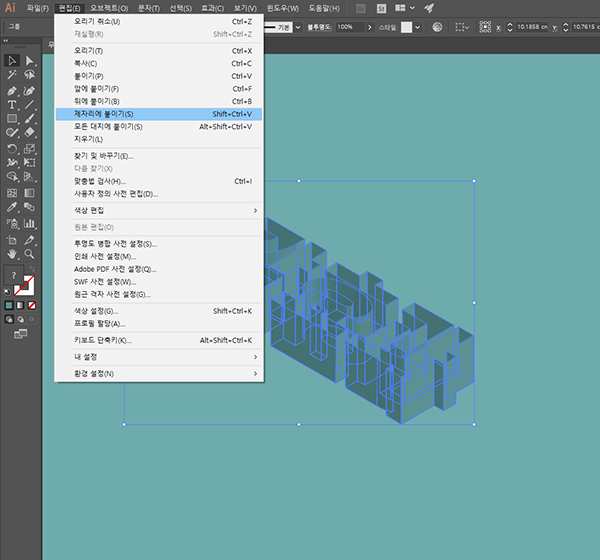600x560 pixels.
Task: Choose 제자리에 붙이기(S) menu item
Action: (159, 114)
